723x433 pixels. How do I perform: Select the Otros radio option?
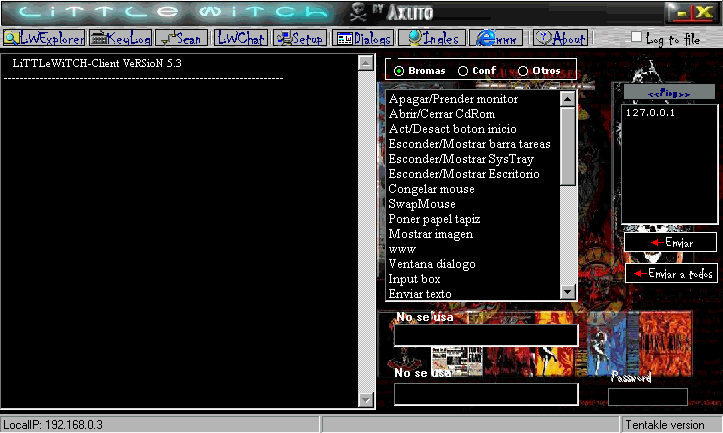523,71
